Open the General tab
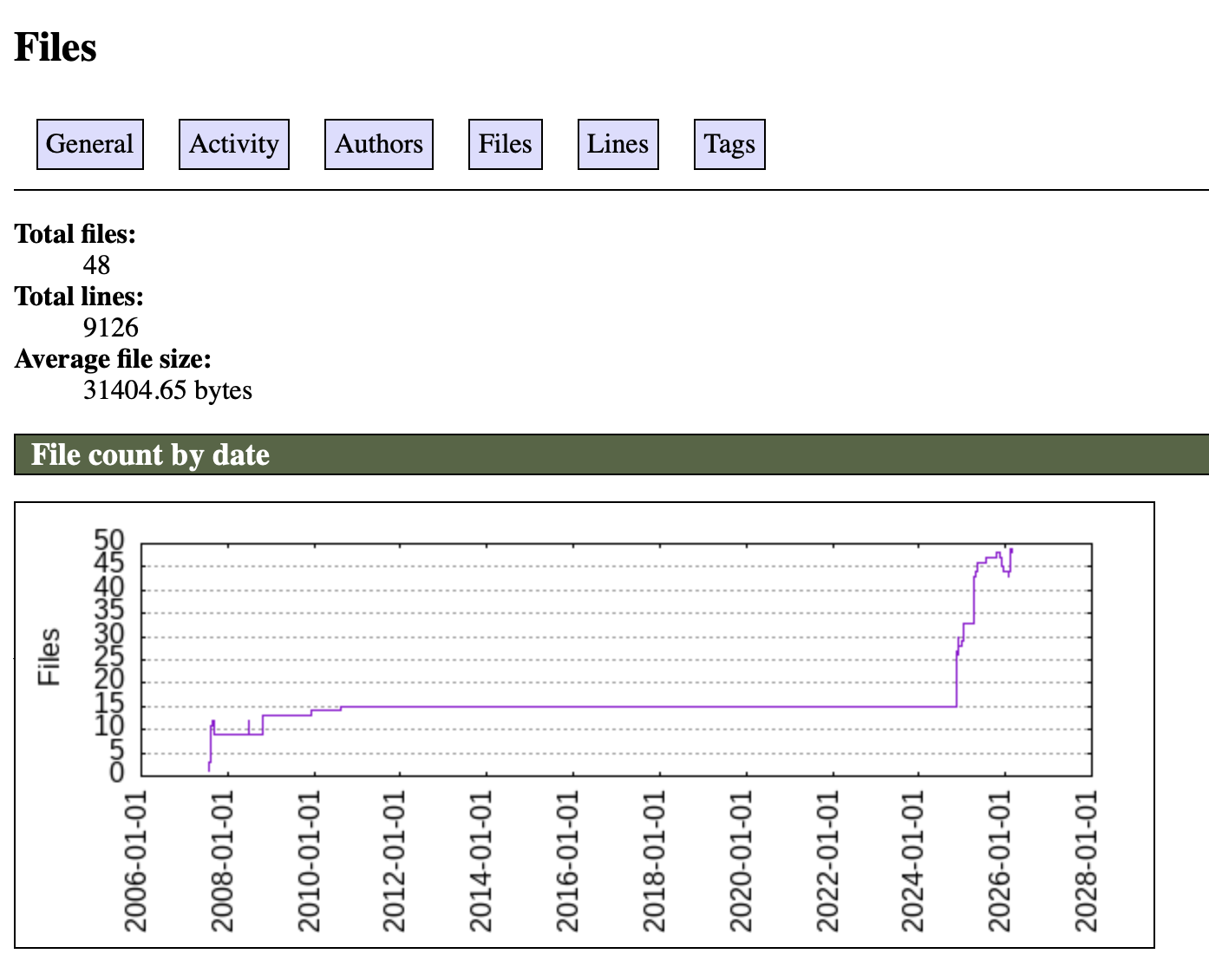Screen dimensions: 1209x980 [x=90, y=144]
